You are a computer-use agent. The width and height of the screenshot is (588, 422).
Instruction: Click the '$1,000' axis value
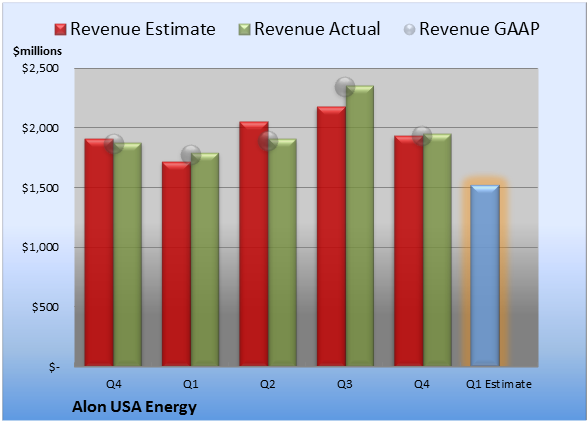tap(40, 248)
